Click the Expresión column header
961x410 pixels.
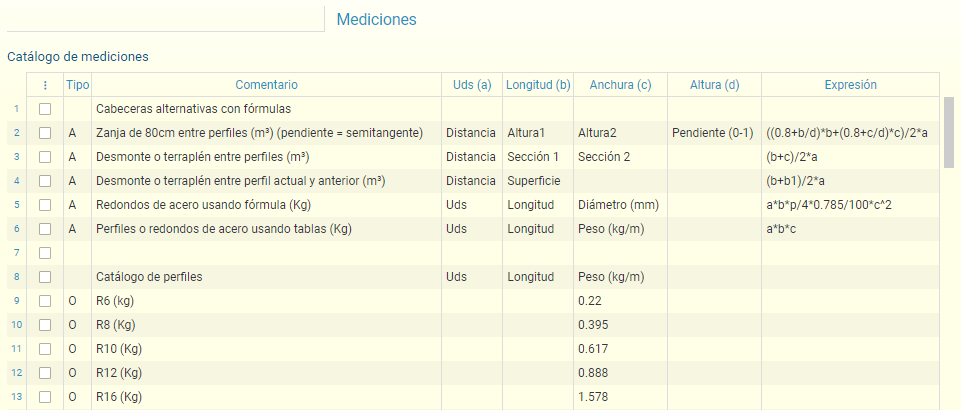coord(850,85)
